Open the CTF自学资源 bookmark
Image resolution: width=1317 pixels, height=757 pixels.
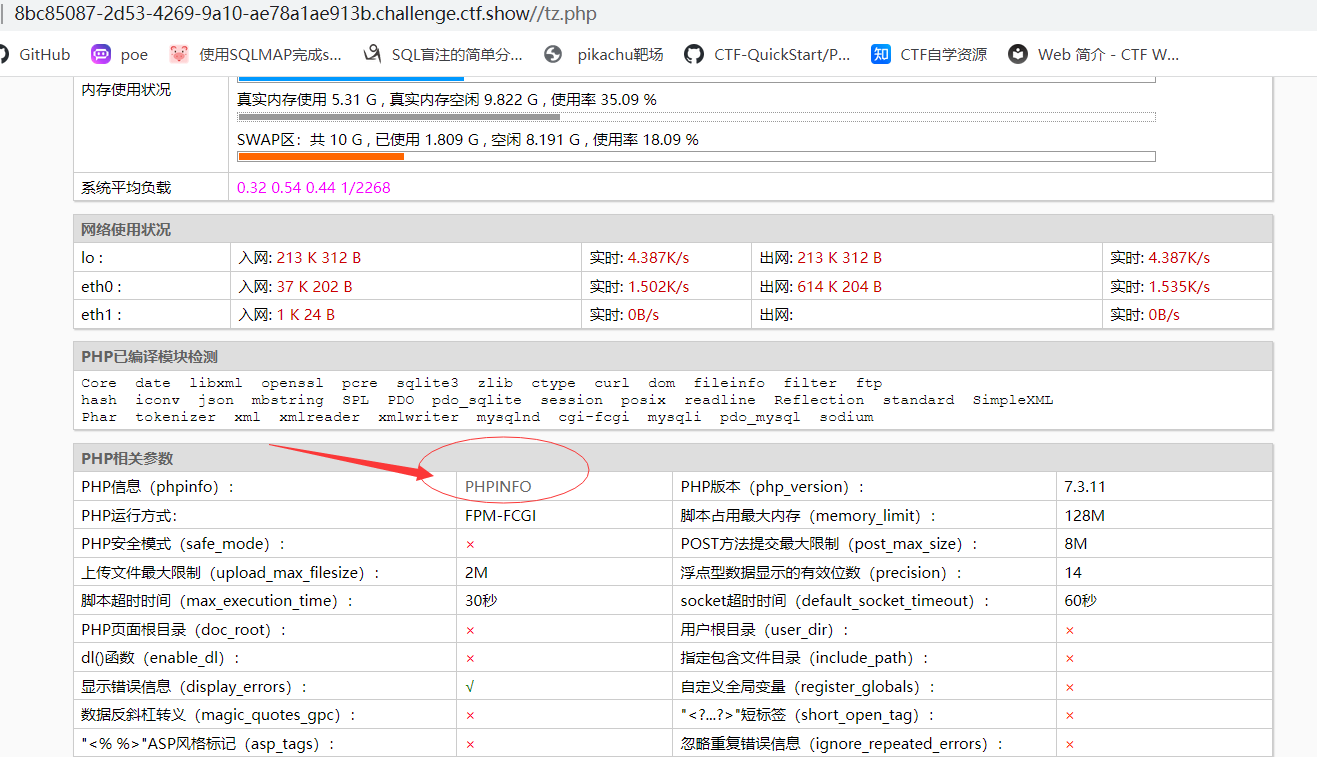coord(929,54)
